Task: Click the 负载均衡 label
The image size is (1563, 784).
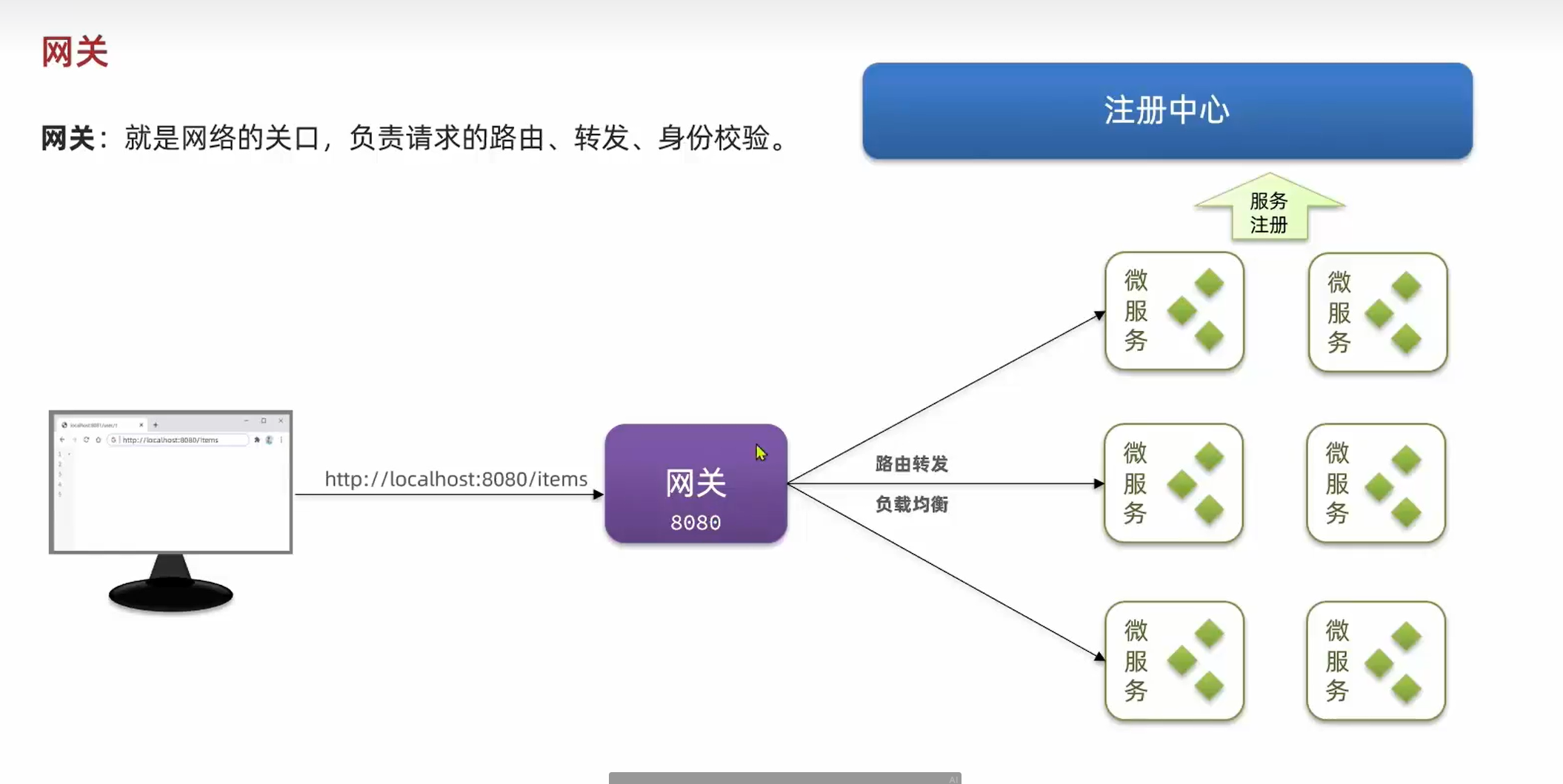Action: (x=912, y=505)
